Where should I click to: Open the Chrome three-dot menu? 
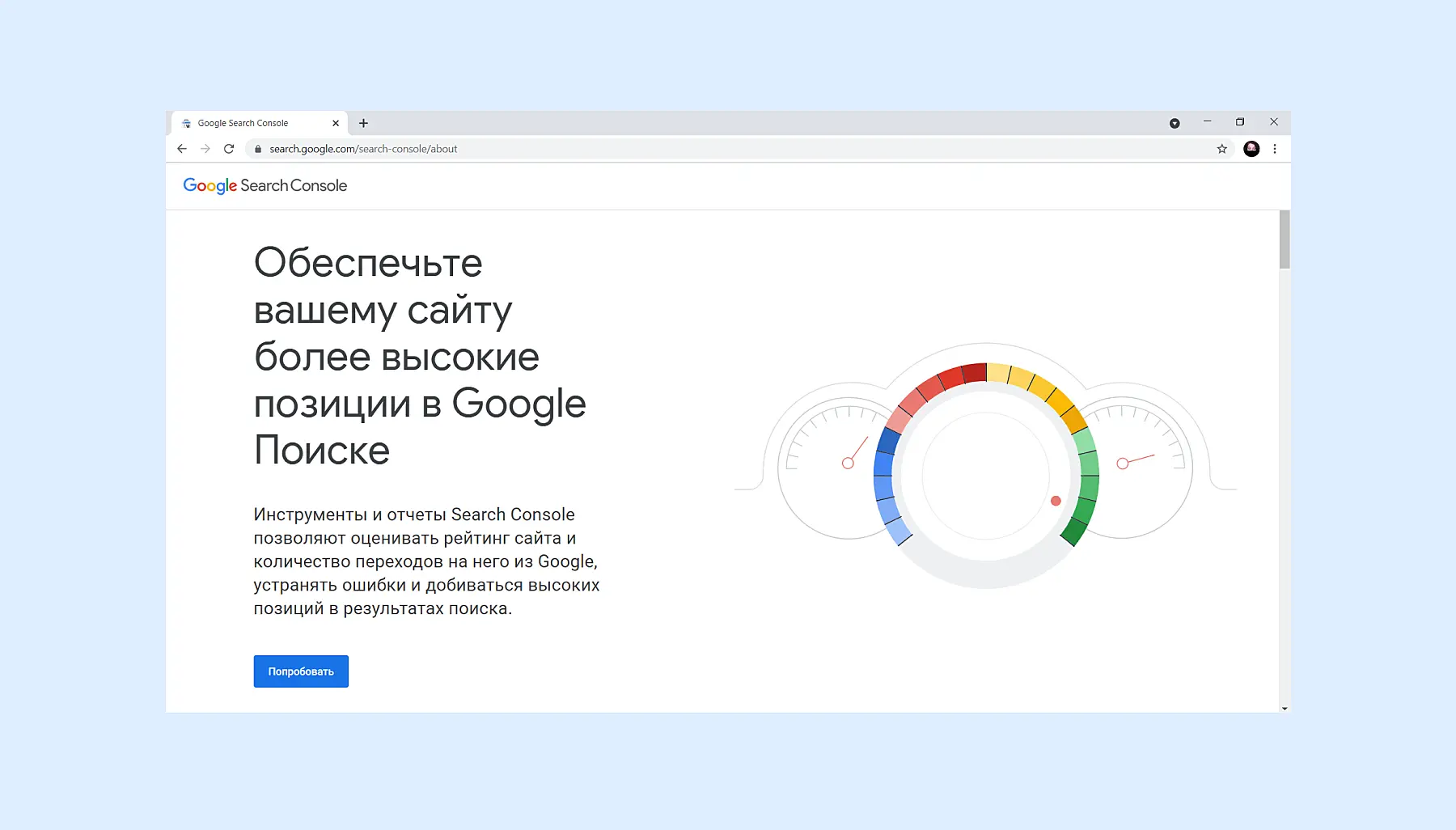click(x=1275, y=149)
